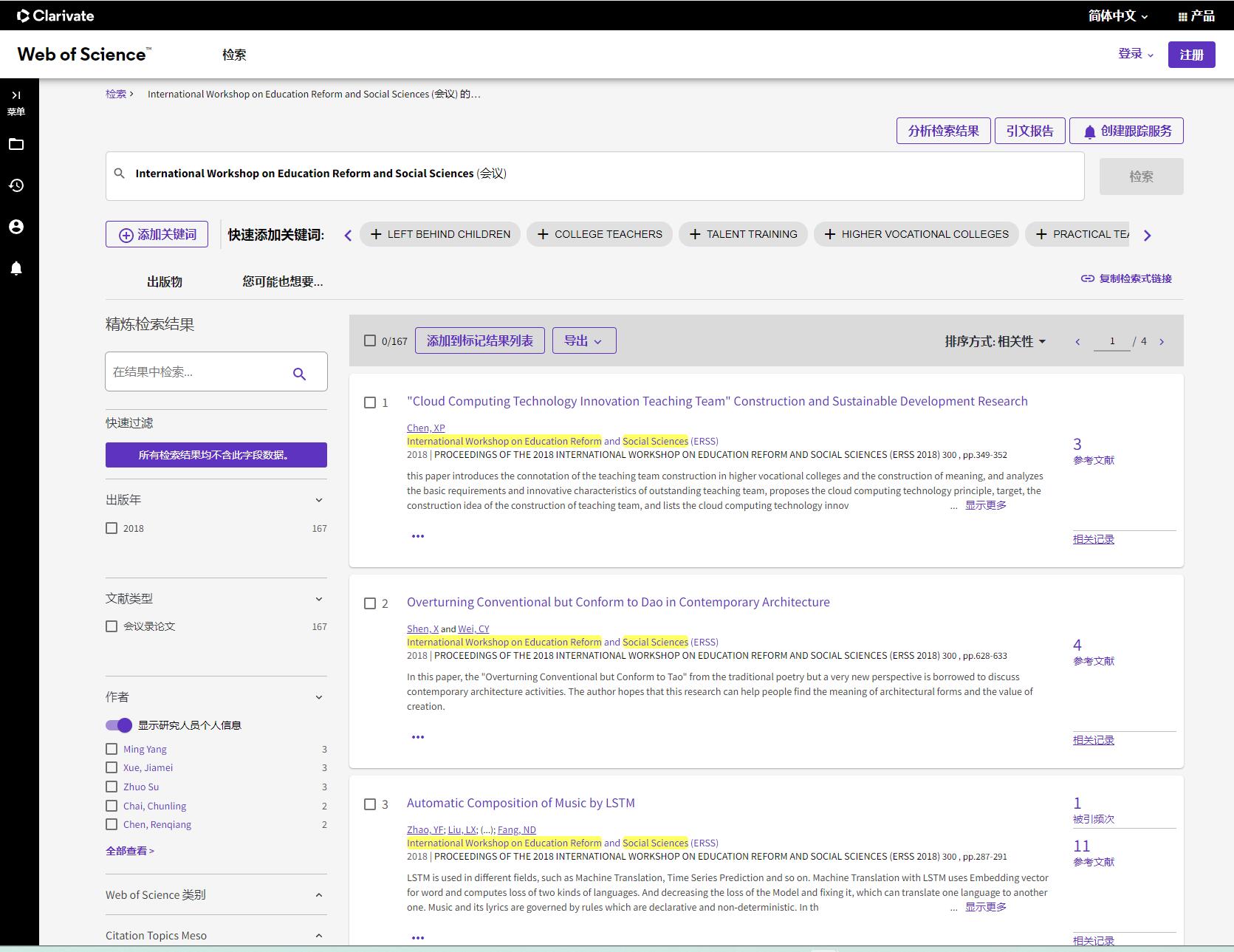Click the main search query field
This screenshot has height=952, width=1234.
pos(595,176)
